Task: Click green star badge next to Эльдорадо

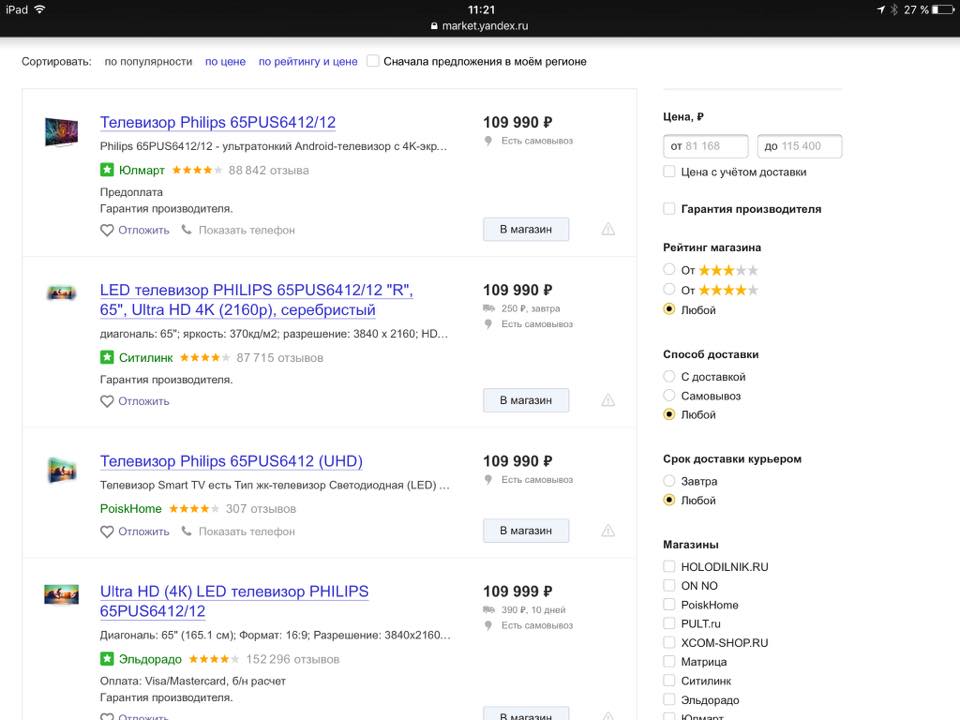Action: 107,659
